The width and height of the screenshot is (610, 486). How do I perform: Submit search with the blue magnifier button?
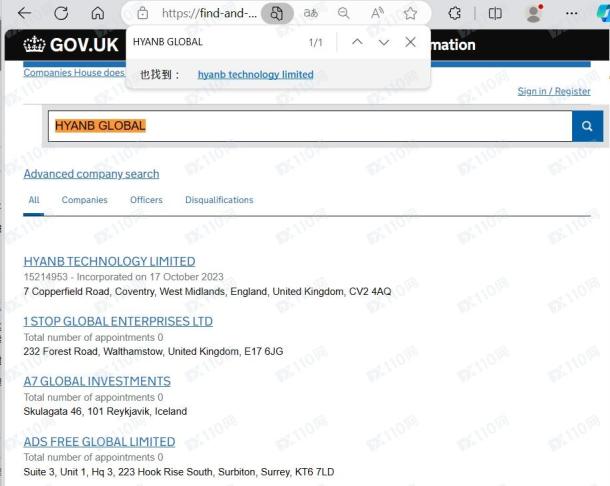click(x=587, y=126)
